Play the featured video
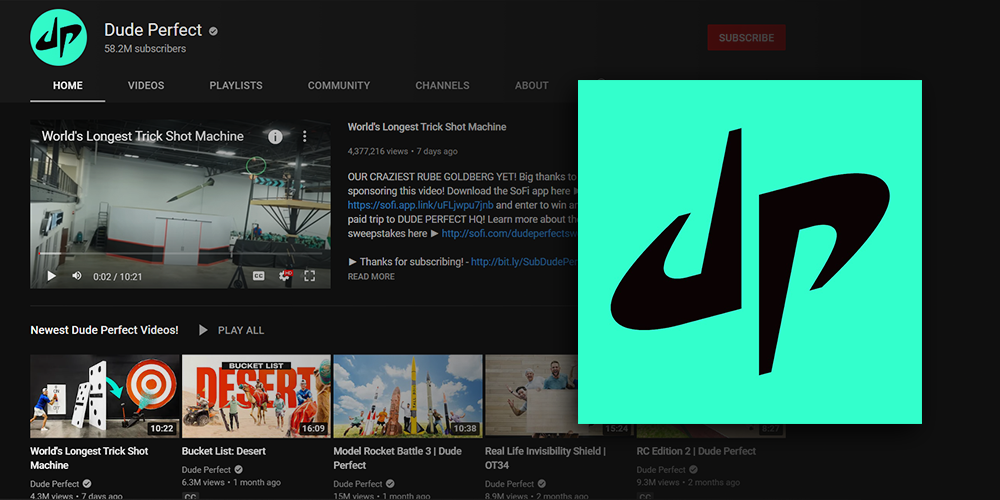The height and width of the screenshot is (500, 1000). click(52, 276)
